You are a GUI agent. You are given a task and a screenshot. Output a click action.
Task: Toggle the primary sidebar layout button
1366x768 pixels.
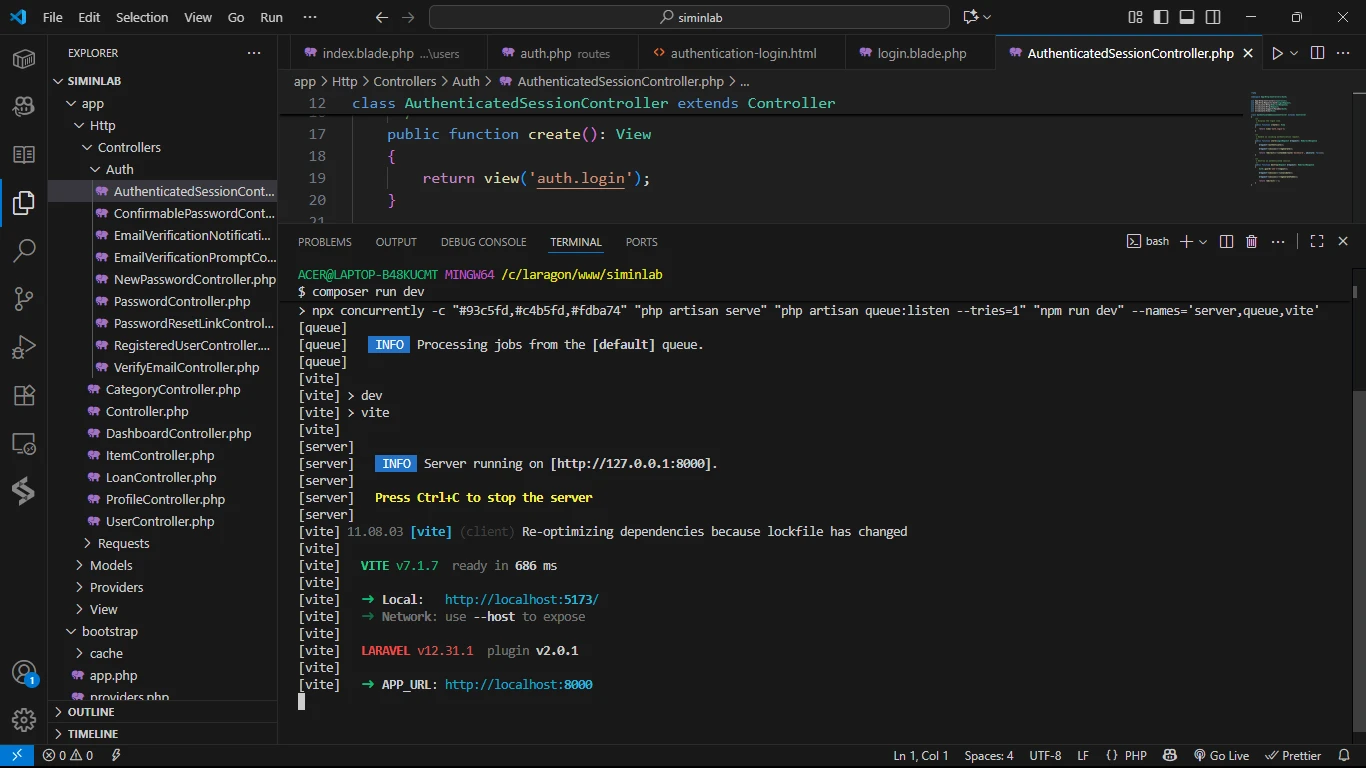coord(1161,17)
